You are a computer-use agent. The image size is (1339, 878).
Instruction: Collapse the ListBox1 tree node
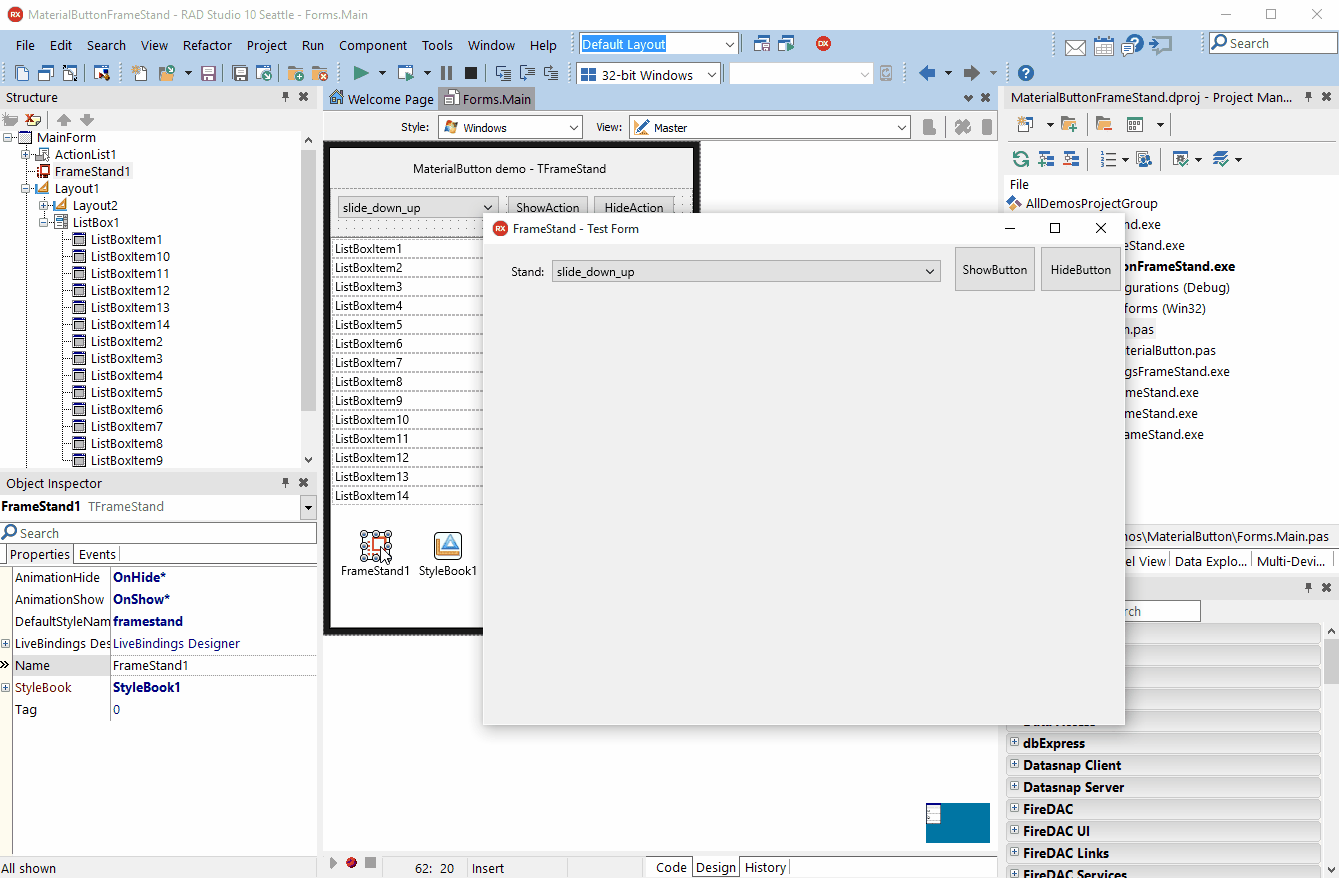click(45, 223)
